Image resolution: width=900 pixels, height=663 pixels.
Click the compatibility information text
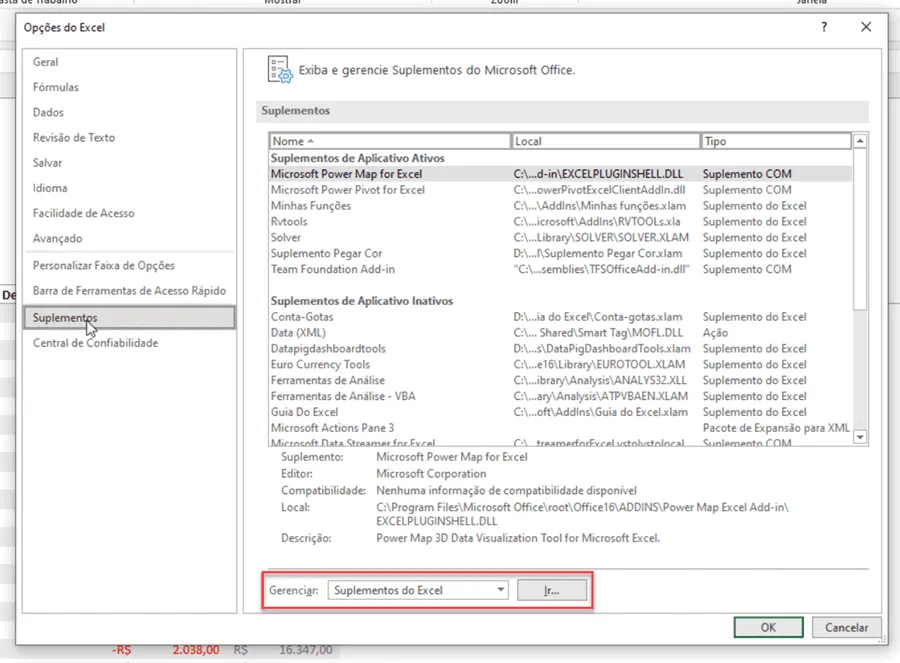pos(506,491)
